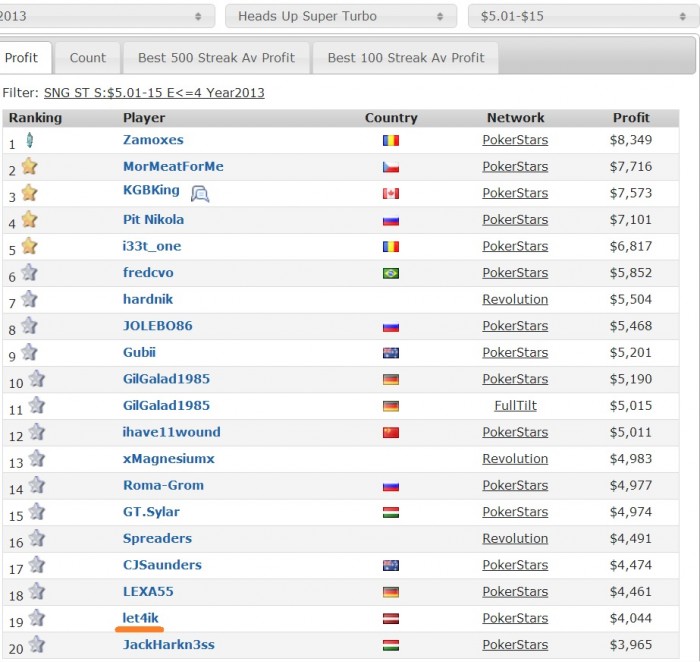Viewport: 700px width, 662px height.
Task: Click the Romanian flag in Zamoxes's row
Action: [391, 141]
